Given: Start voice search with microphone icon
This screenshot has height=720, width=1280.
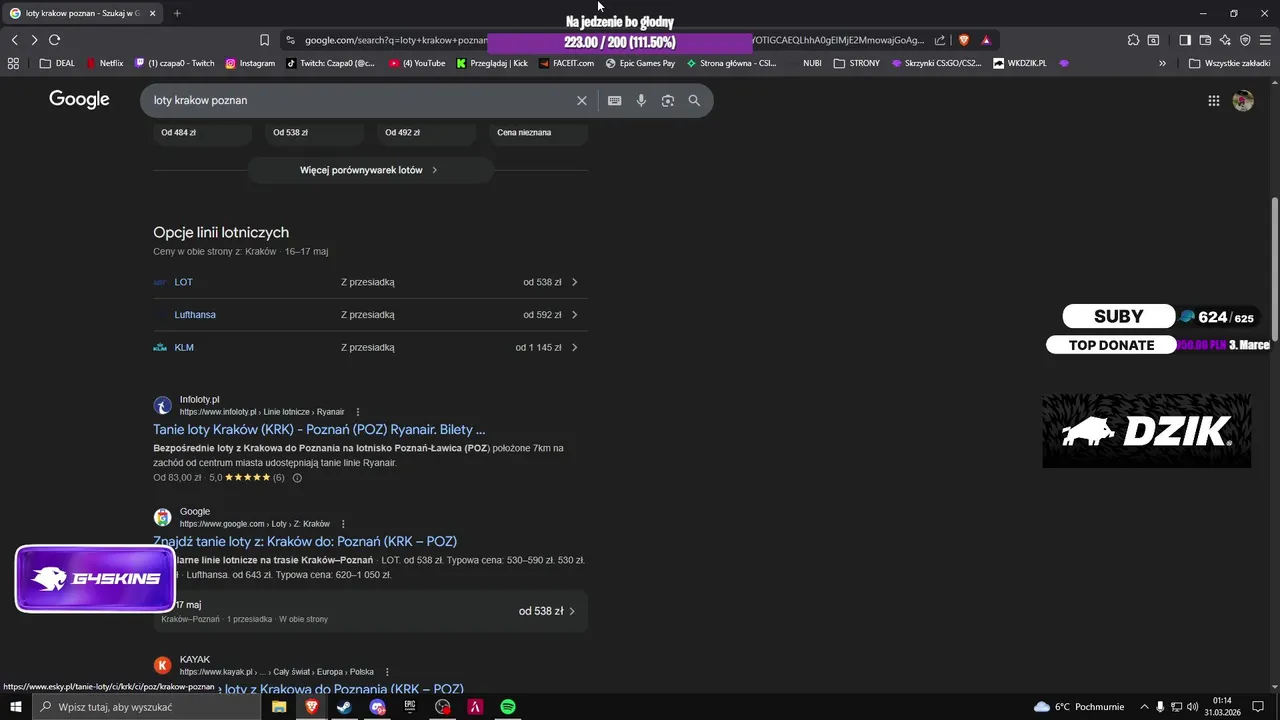Looking at the screenshot, I should pos(641,100).
